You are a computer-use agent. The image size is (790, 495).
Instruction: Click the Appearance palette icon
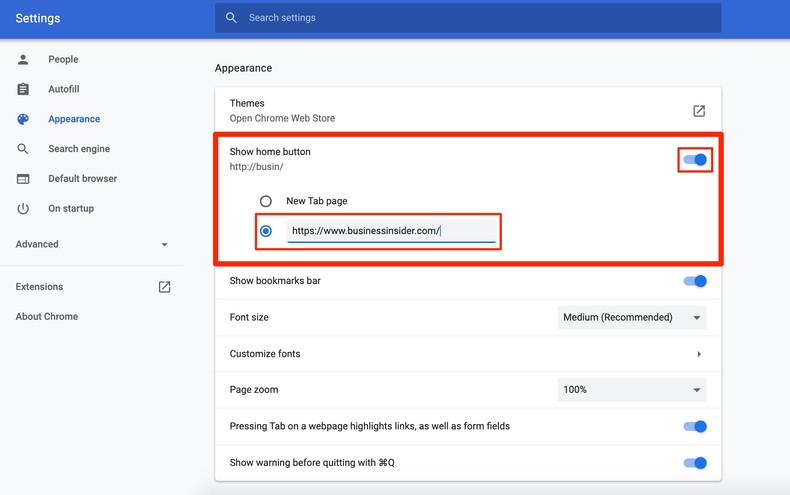[x=23, y=119]
